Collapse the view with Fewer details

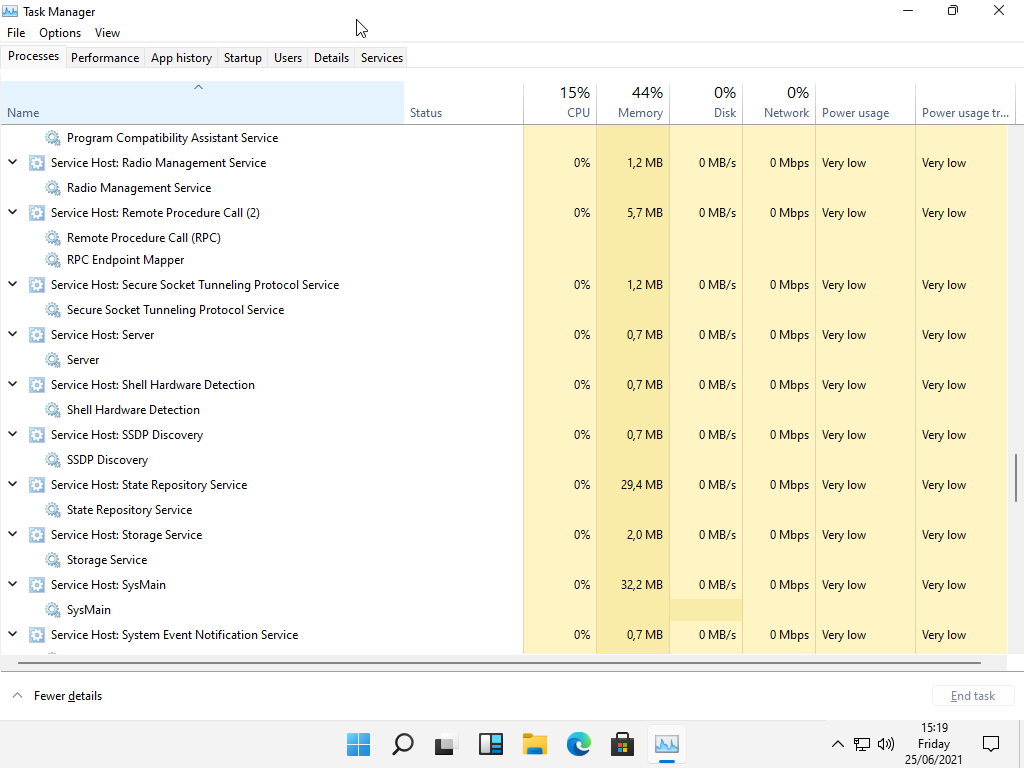point(58,696)
